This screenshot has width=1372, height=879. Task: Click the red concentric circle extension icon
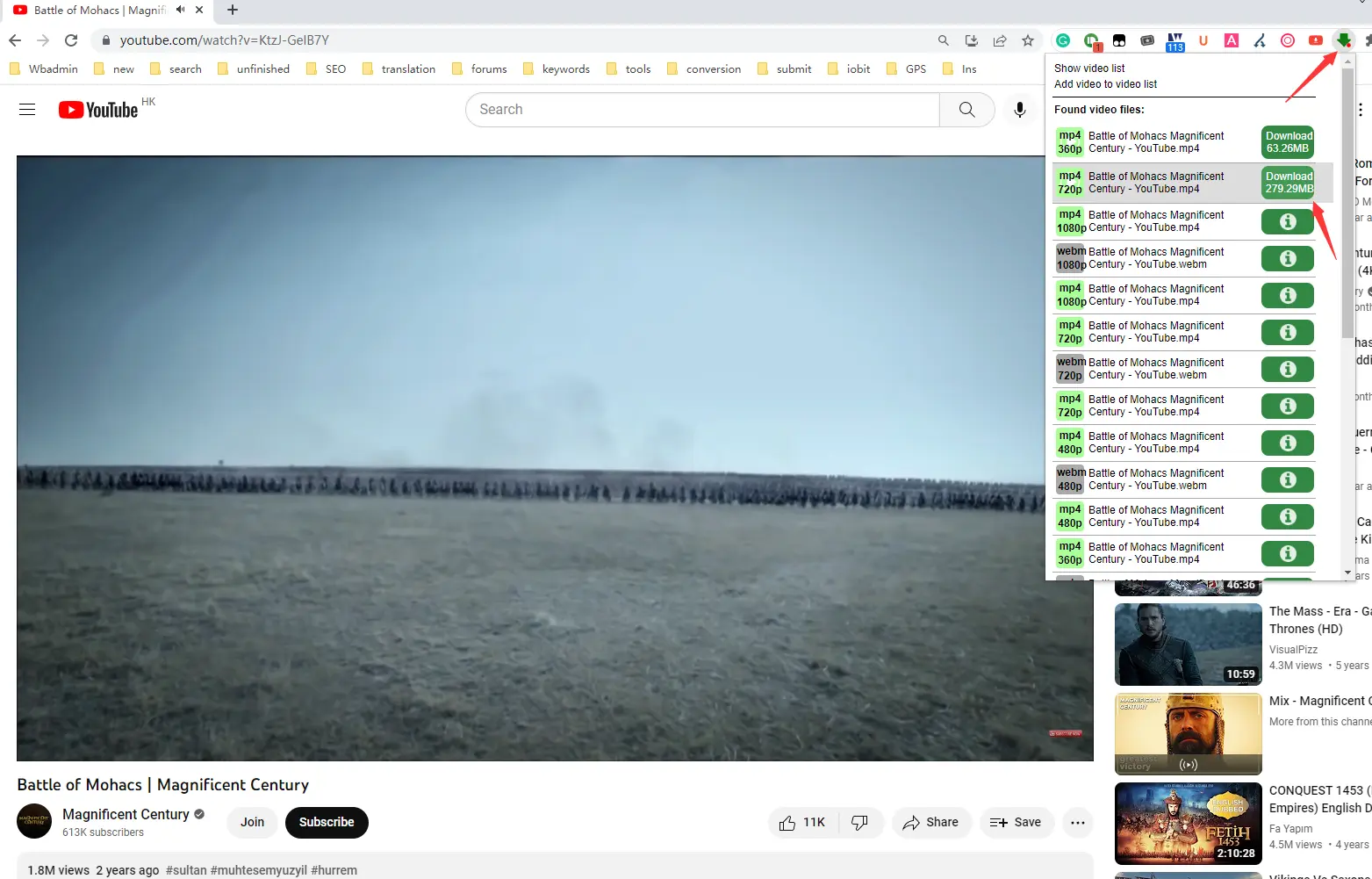[1288, 40]
